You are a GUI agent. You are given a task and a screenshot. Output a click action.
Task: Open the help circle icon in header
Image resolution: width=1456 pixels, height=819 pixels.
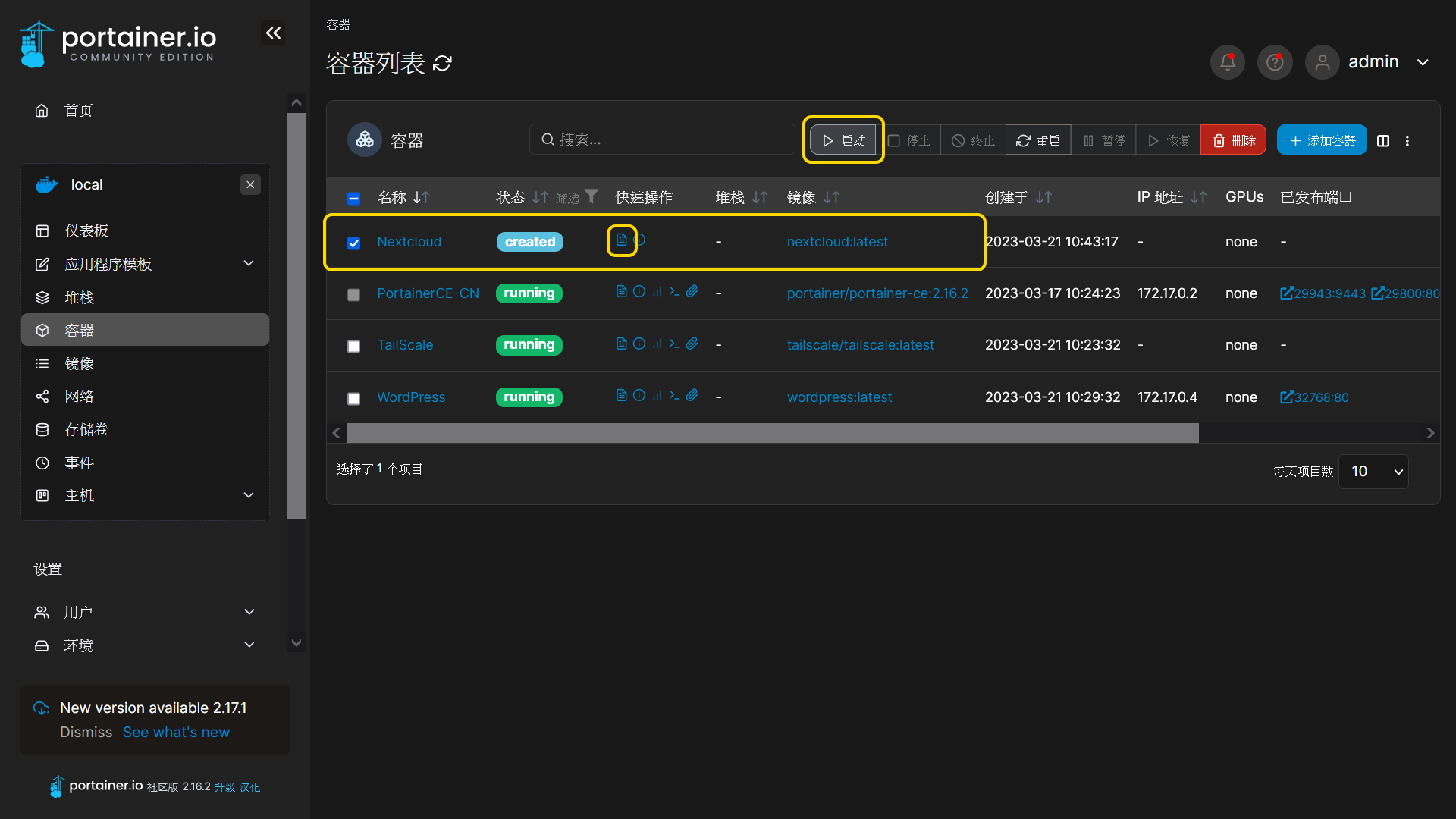point(1275,62)
